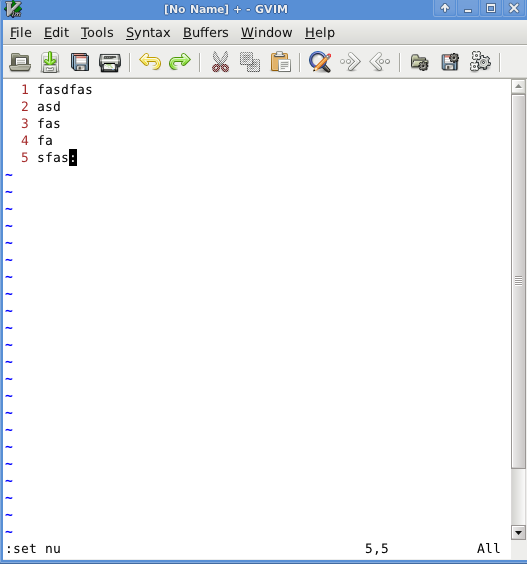Click line number 1 in the gutter
The image size is (527, 564).
[x=25, y=90]
